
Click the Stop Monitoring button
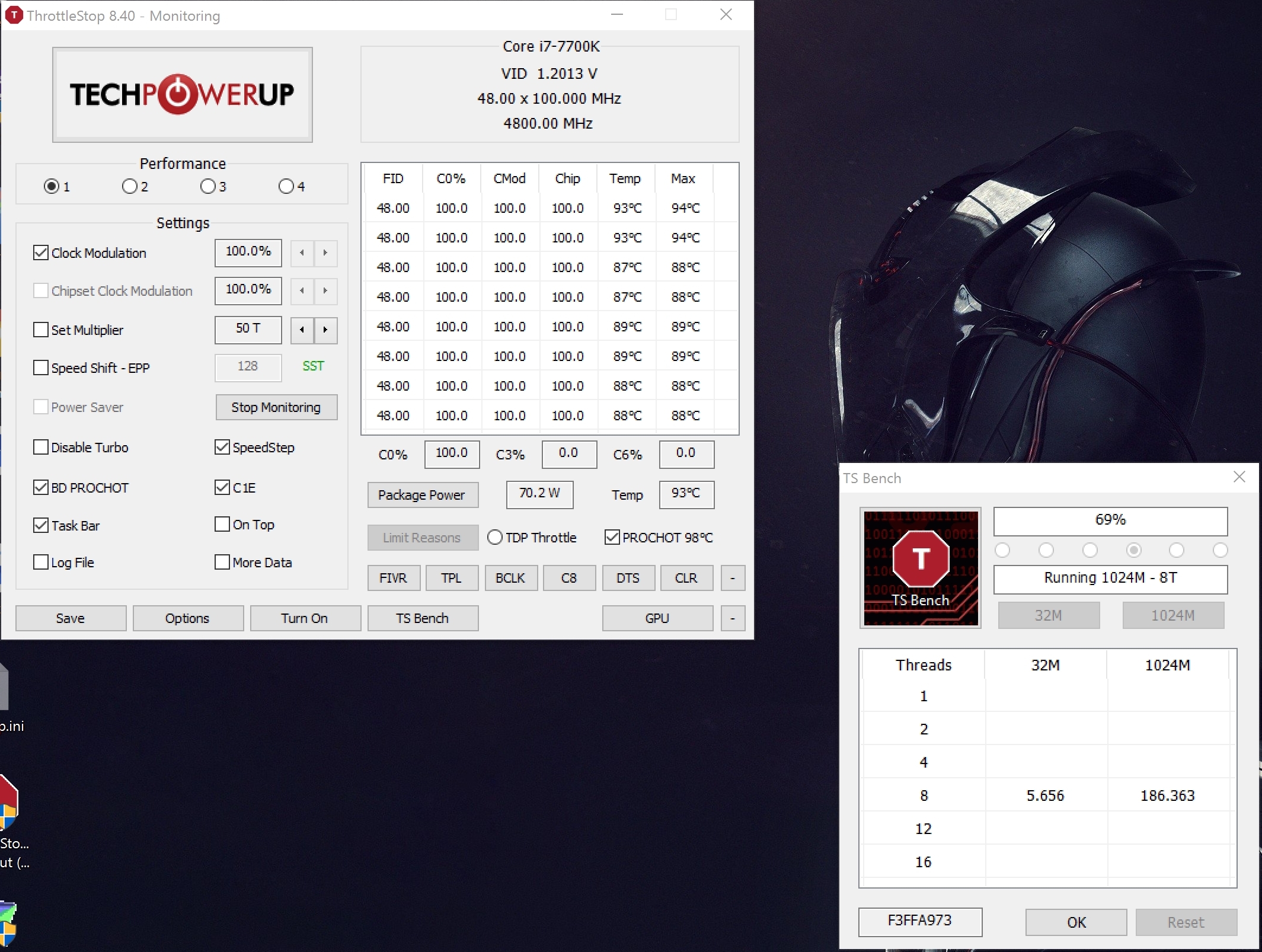[276, 407]
